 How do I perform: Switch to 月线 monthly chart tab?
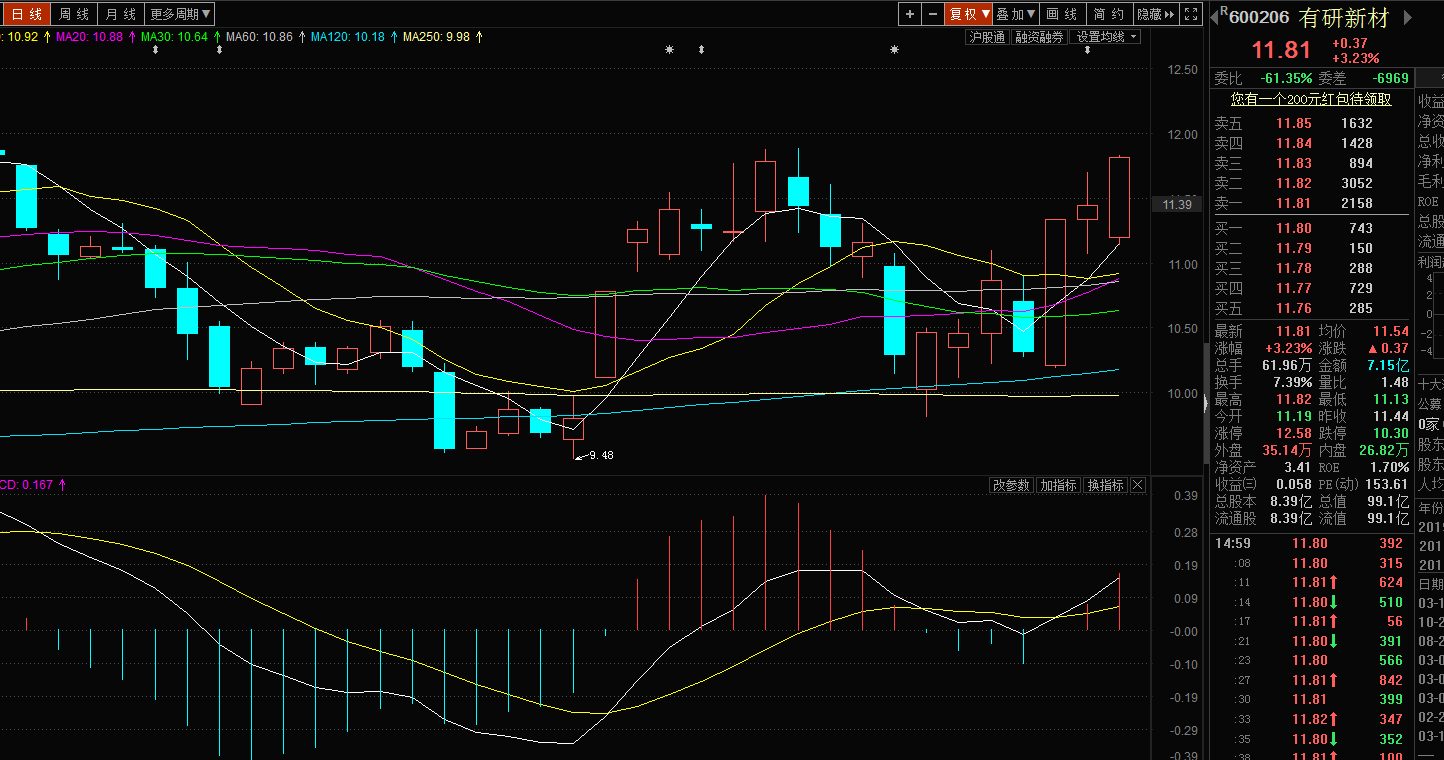pos(121,14)
